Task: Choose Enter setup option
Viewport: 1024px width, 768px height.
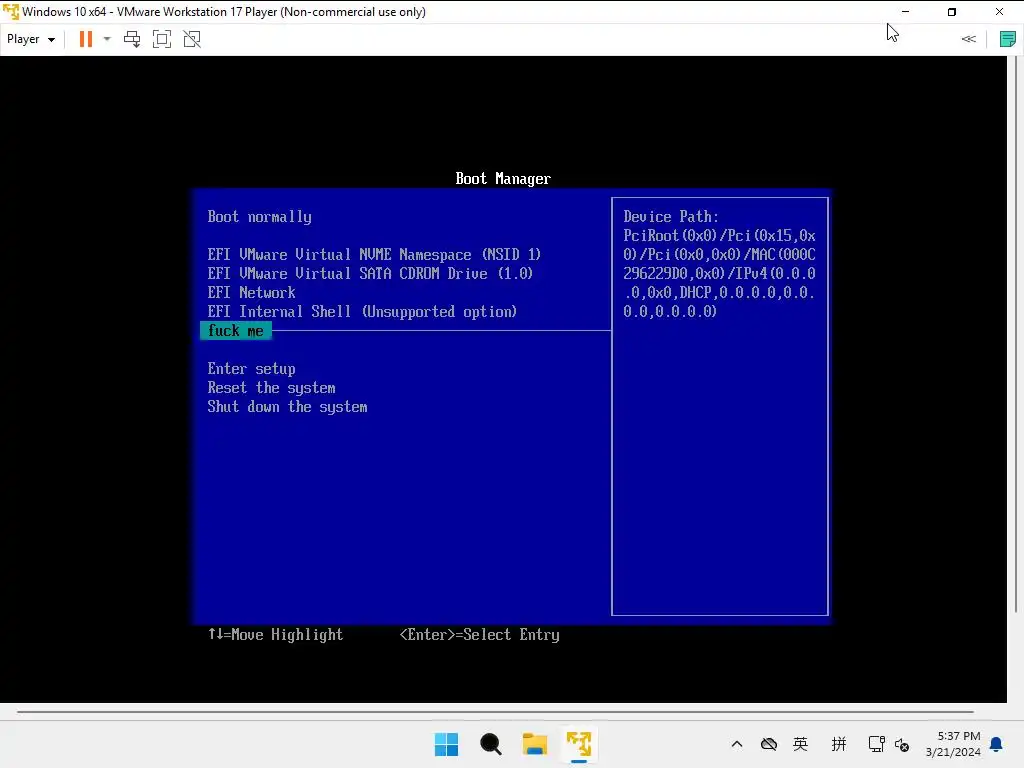Action: [251, 369]
